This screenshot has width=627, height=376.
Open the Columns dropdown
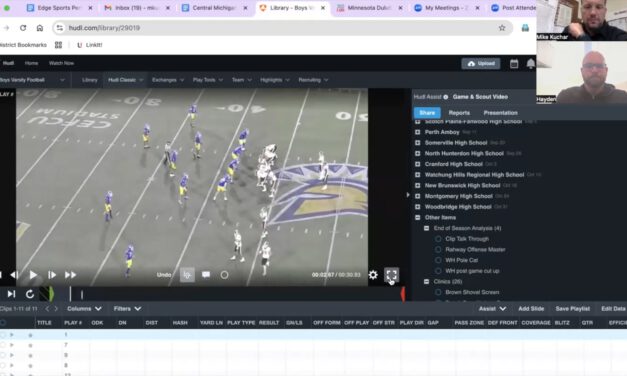pyautogui.click(x=84, y=309)
